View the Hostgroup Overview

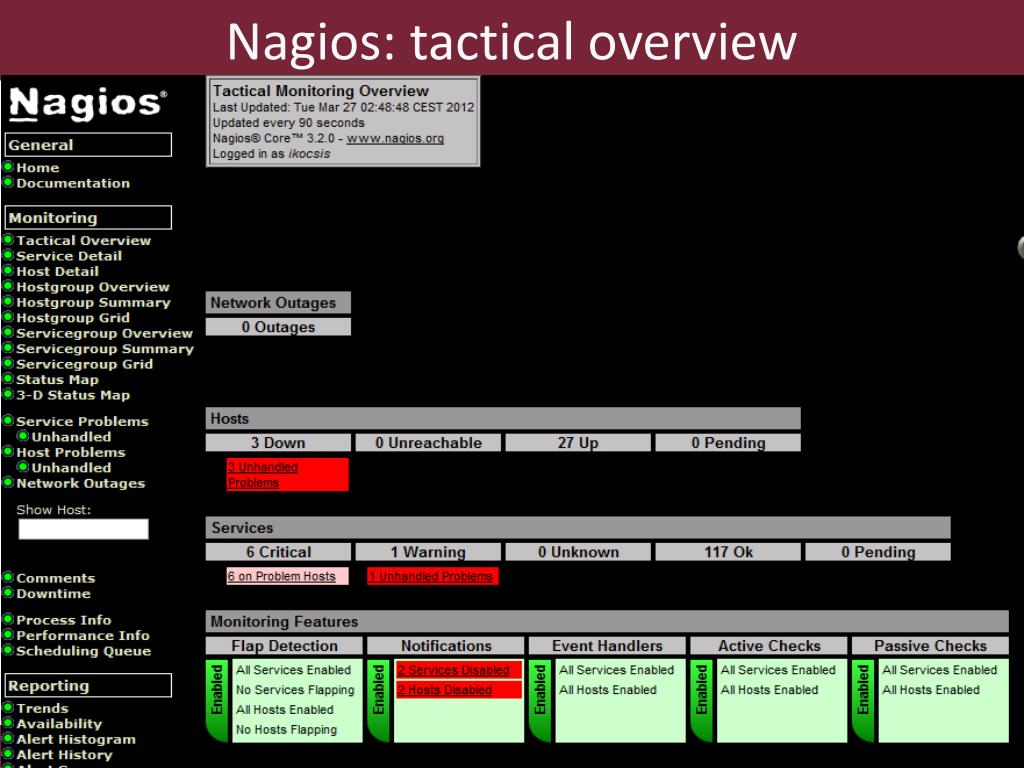(x=92, y=287)
